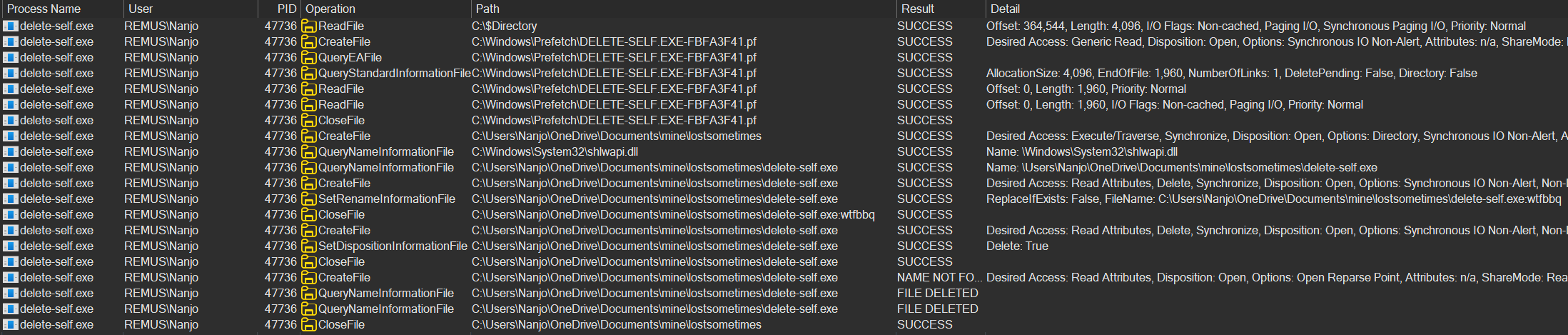Viewport: 1568px width, 335px height.
Task: Click file icon next to SetRenameInformationFile
Action: pos(308,199)
